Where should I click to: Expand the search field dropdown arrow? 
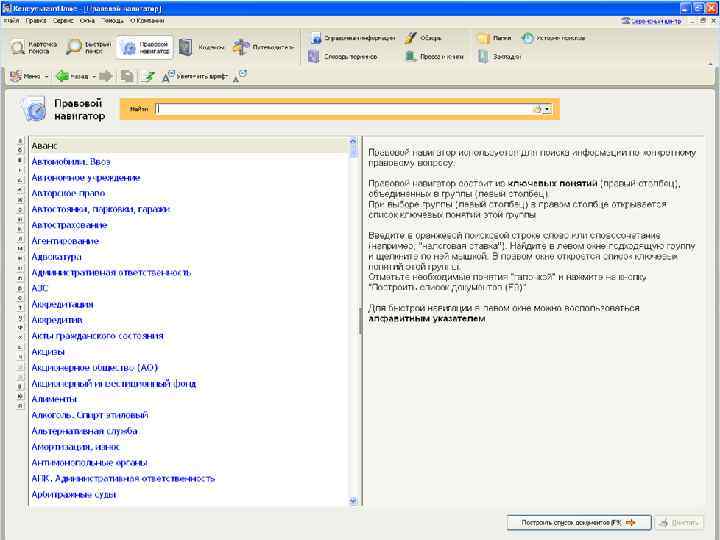[547, 109]
